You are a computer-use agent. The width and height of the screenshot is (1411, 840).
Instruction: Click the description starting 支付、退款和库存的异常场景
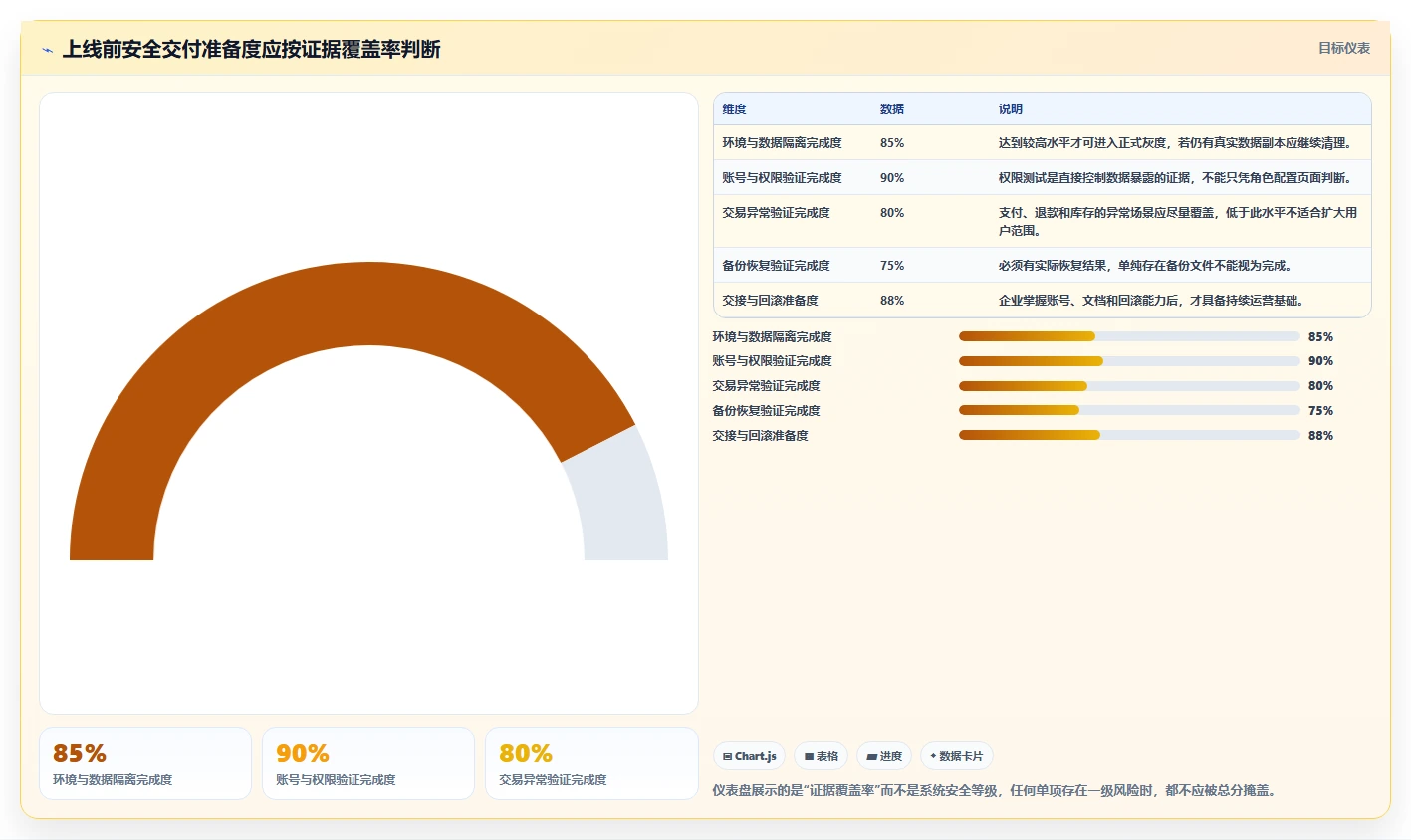[1178, 222]
